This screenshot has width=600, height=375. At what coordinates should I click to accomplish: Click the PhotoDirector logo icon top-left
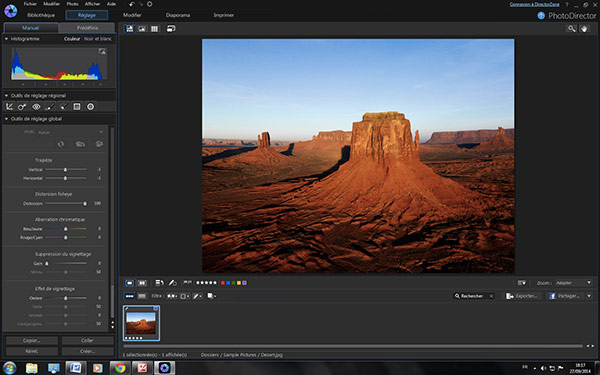point(10,11)
